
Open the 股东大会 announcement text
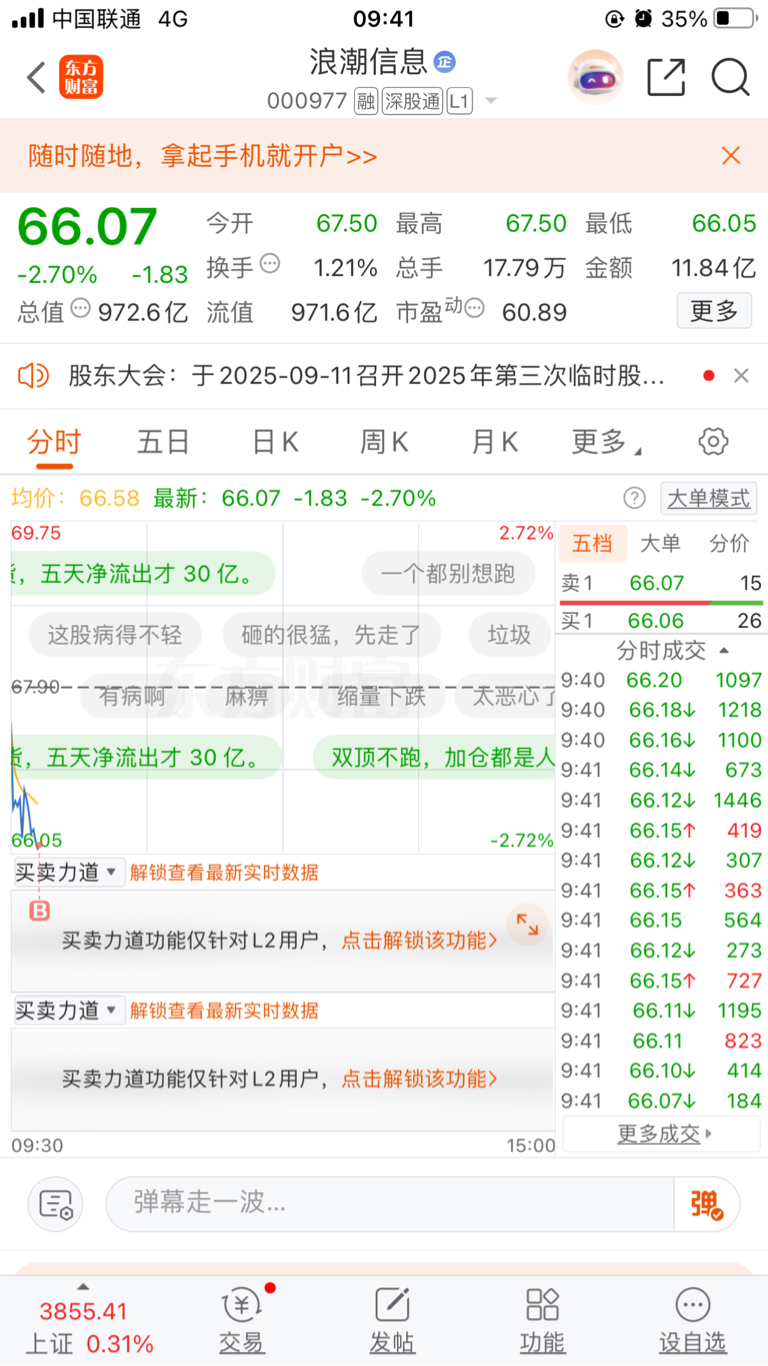pos(366,376)
